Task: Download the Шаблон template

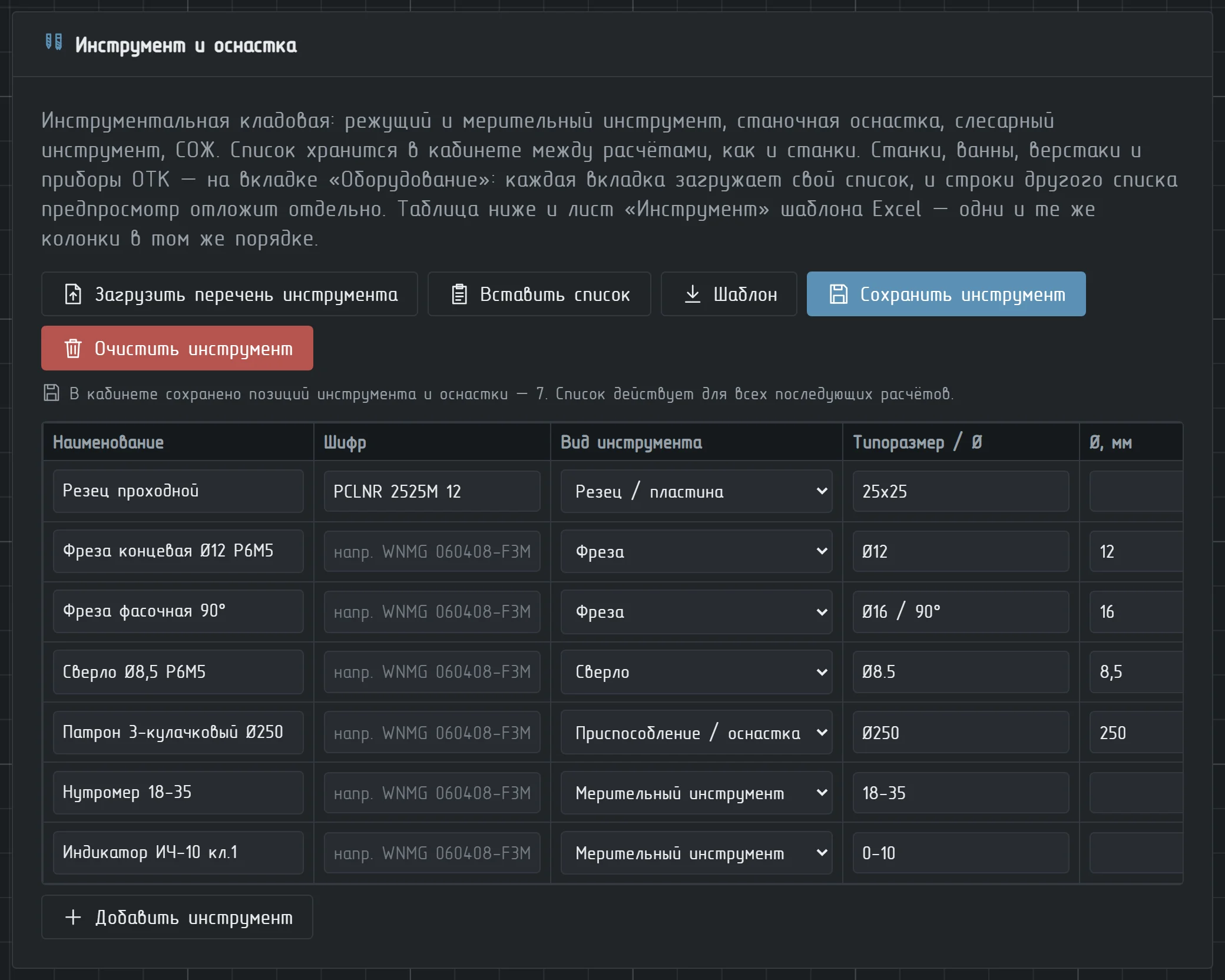Action: coord(729,294)
